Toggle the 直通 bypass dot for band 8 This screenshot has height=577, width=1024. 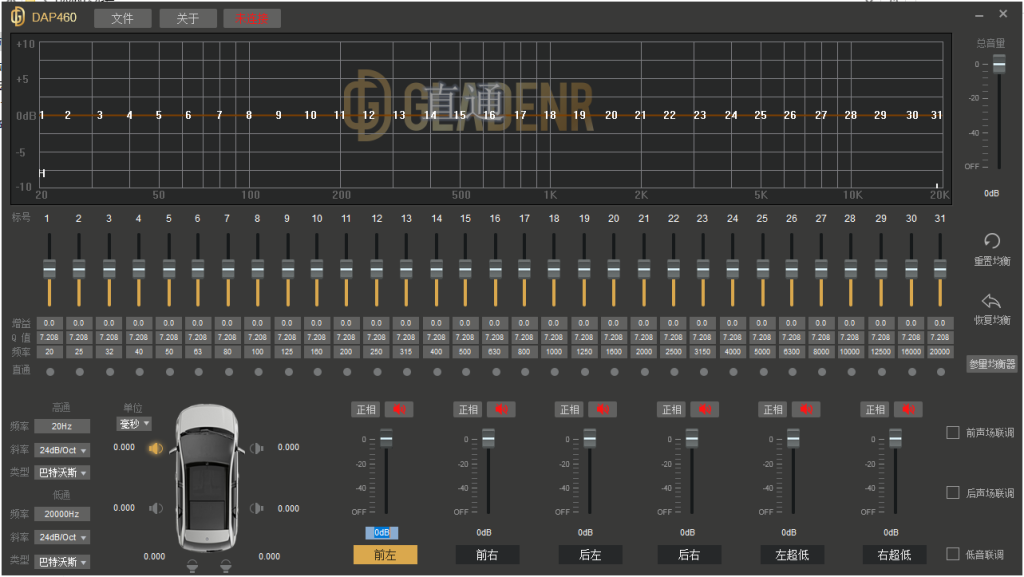point(259,371)
